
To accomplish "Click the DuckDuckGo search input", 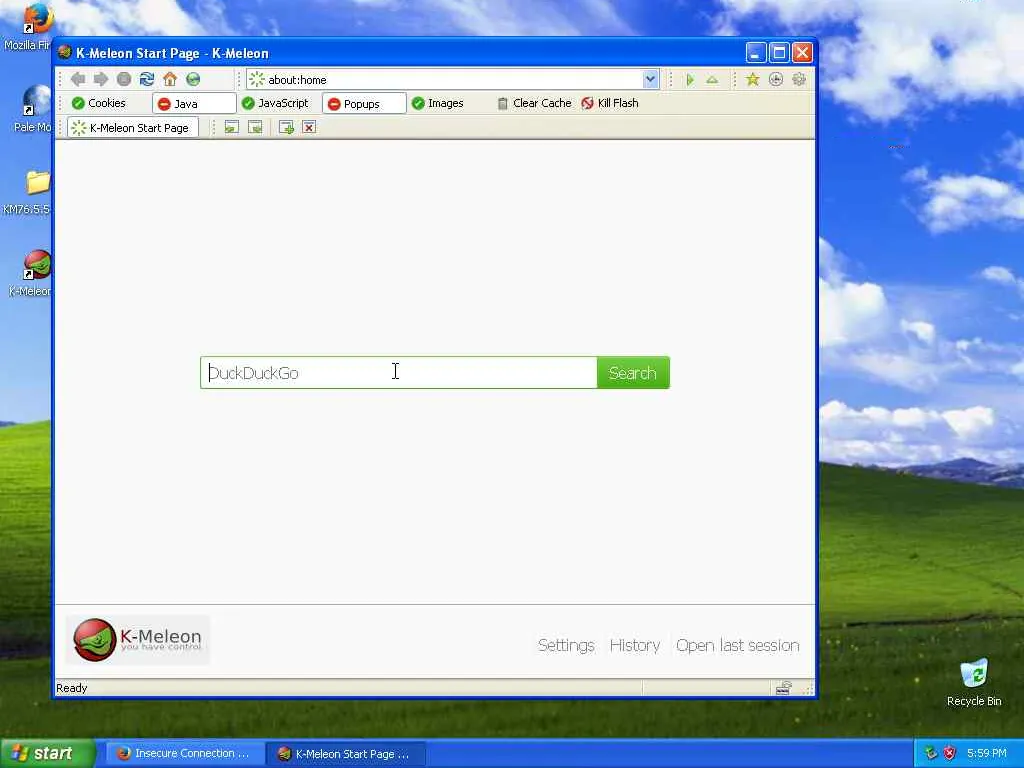I will [x=398, y=372].
